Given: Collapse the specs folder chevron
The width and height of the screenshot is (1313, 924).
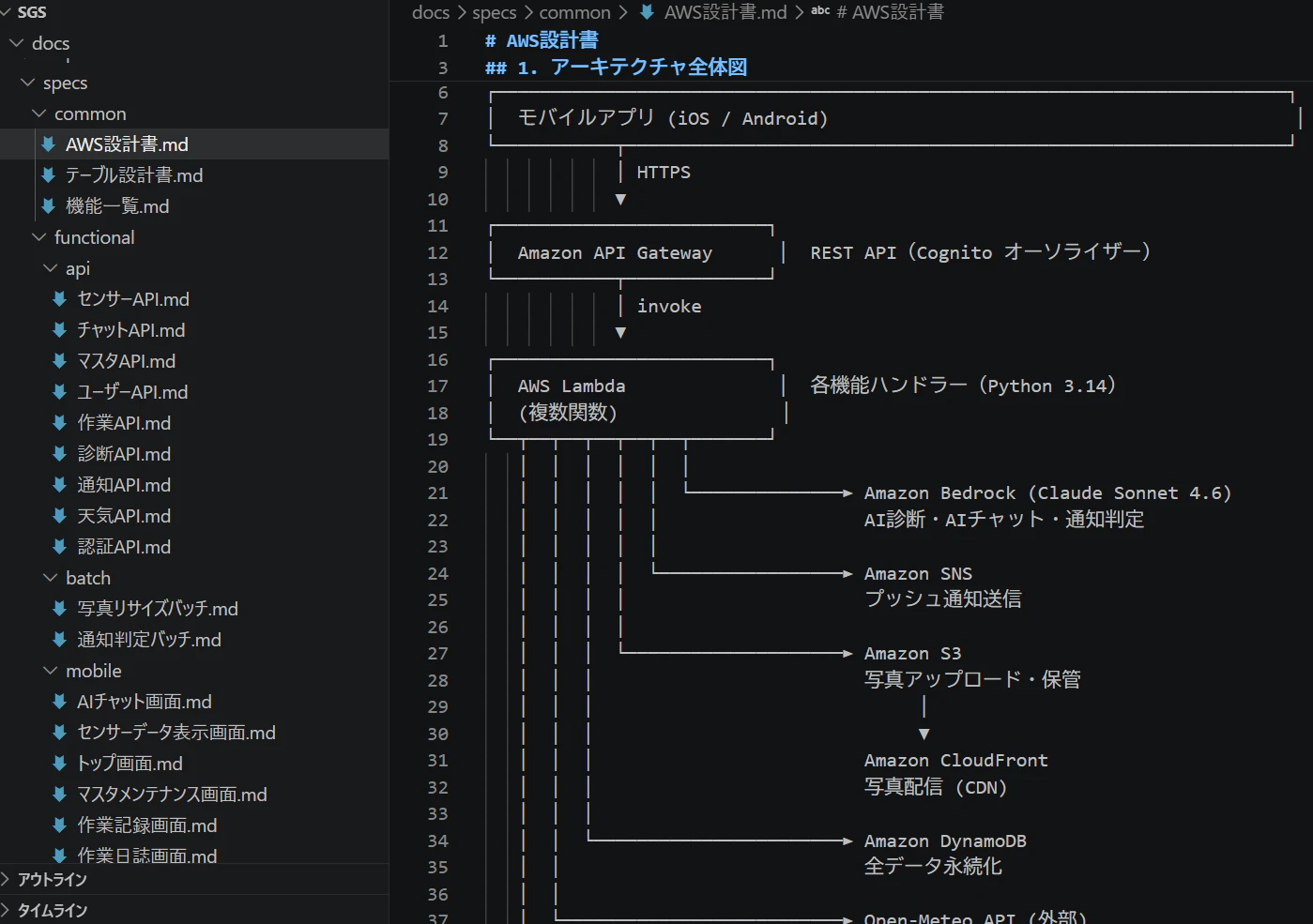Looking at the screenshot, I should pyautogui.click(x=28, y=83).
